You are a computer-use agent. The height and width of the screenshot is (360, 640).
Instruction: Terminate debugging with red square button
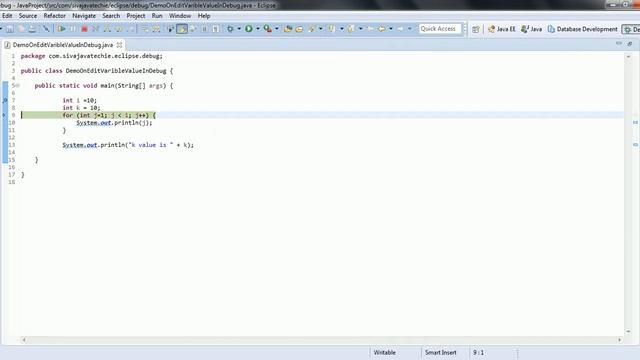coord(84,29)
